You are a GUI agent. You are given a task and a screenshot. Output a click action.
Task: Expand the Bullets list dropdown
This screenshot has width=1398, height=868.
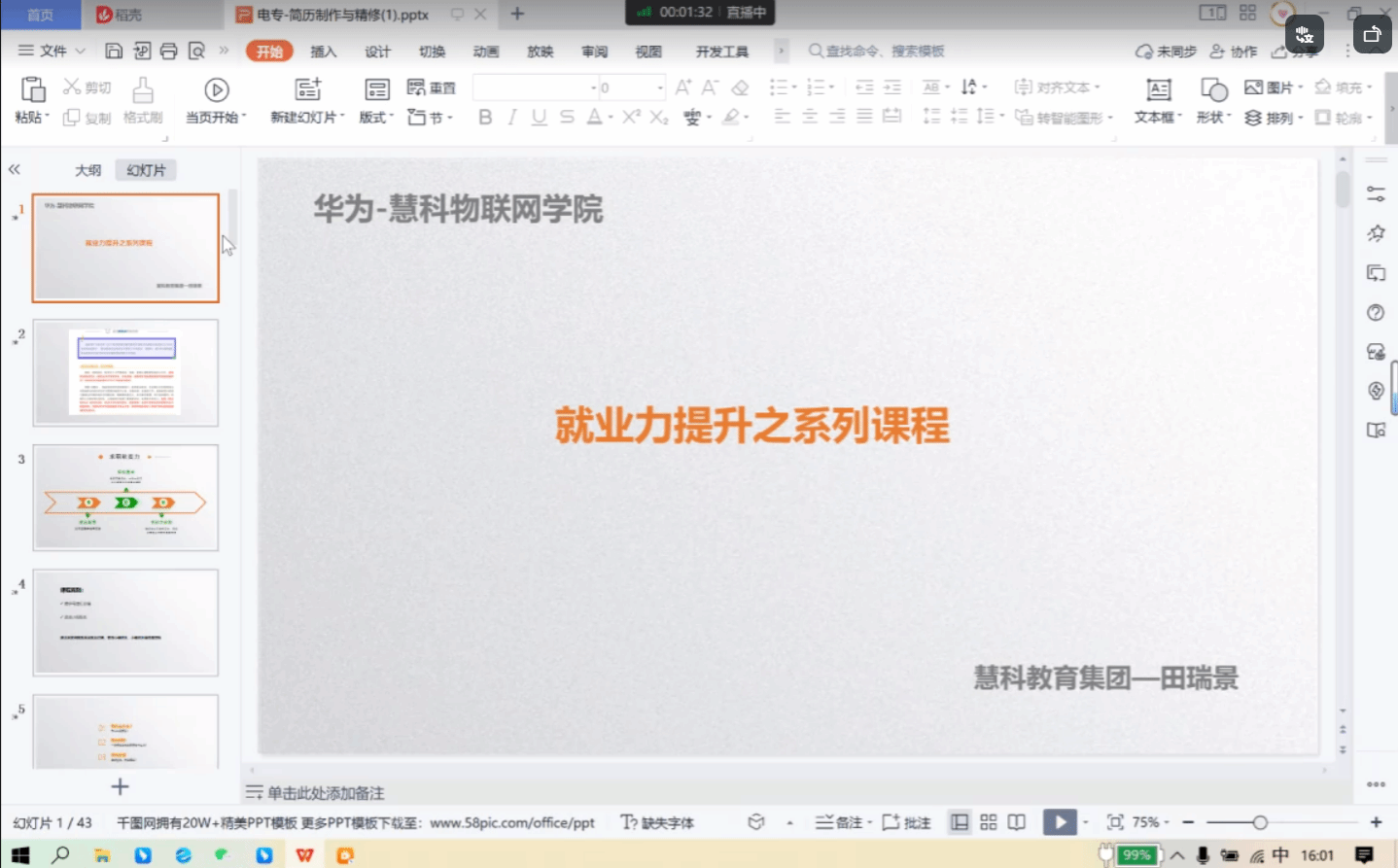tap(794, 87)
